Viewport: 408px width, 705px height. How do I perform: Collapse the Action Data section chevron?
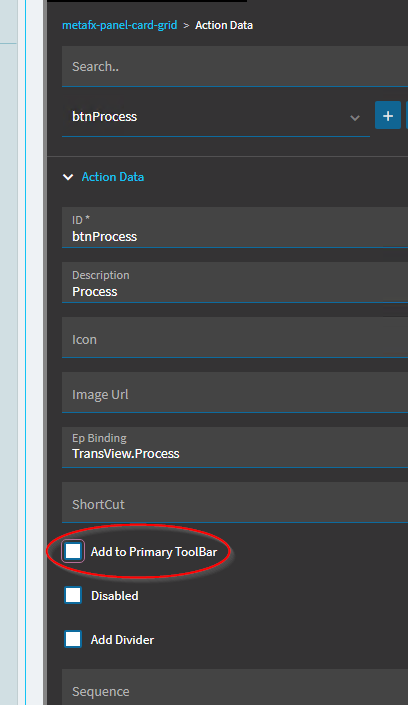pos(68,177)
